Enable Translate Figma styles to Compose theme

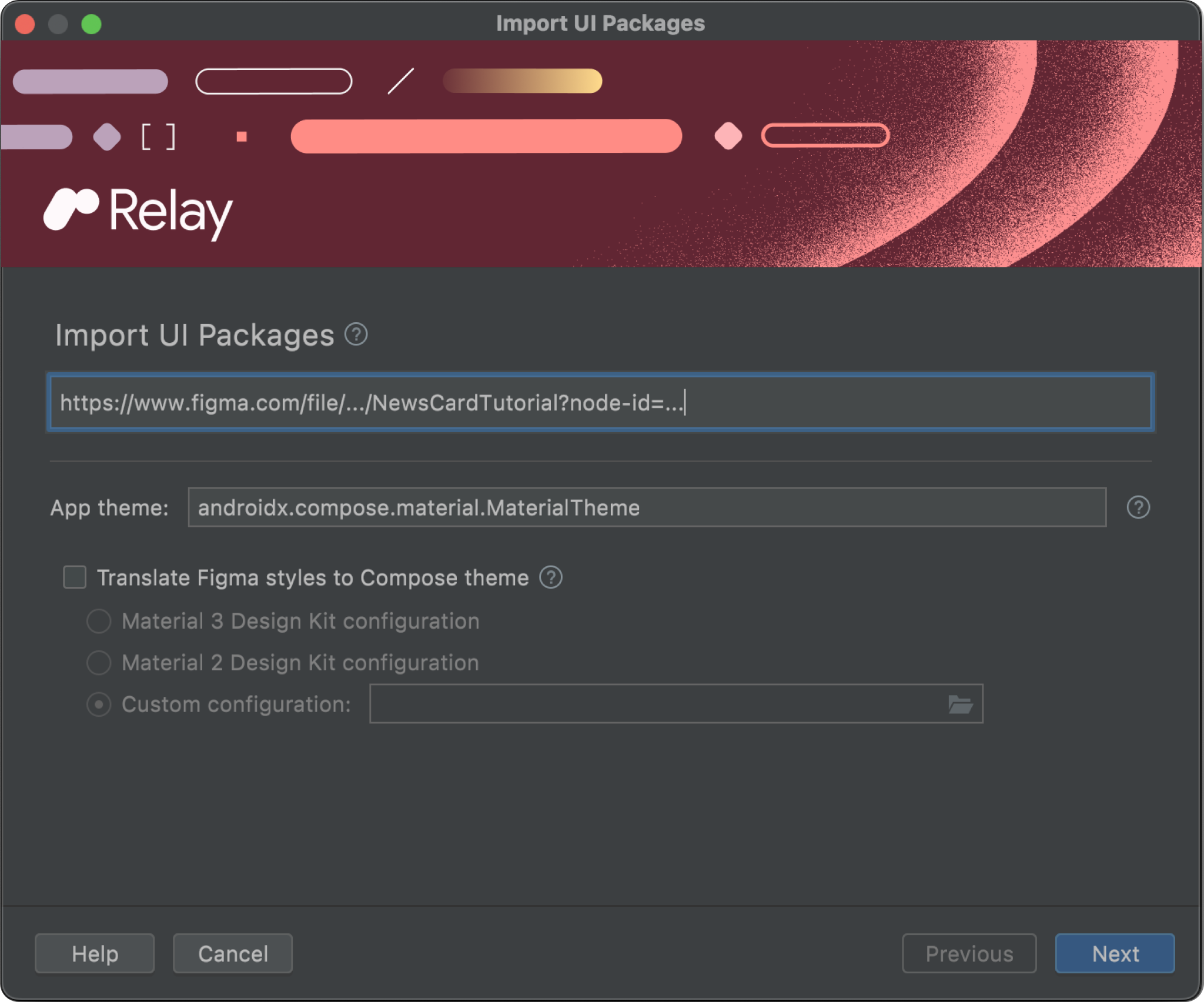pos(78,577)
